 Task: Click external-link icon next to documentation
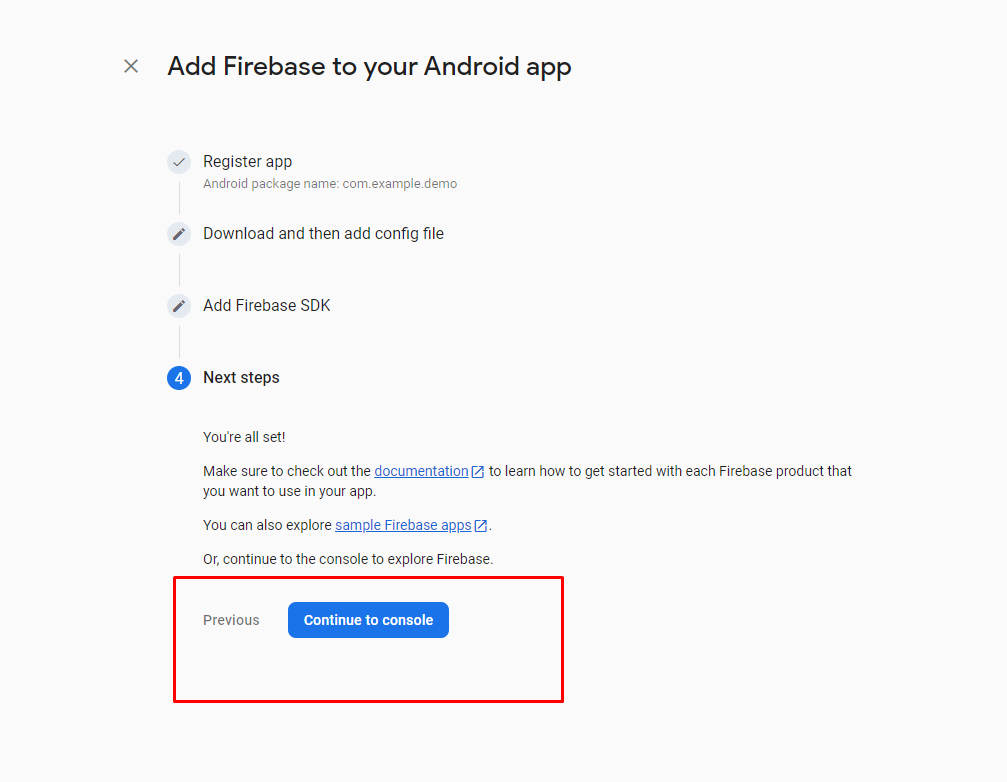click(x=478, y=472)
